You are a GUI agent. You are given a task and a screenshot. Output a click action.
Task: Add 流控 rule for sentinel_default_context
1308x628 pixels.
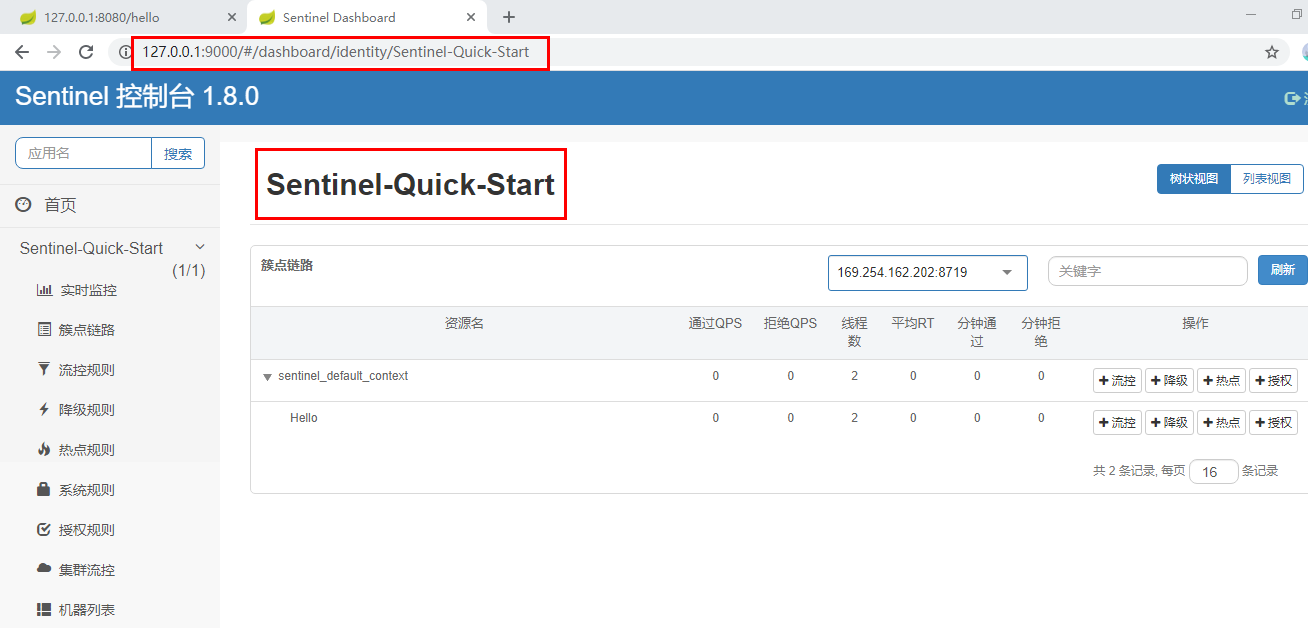1117,380
